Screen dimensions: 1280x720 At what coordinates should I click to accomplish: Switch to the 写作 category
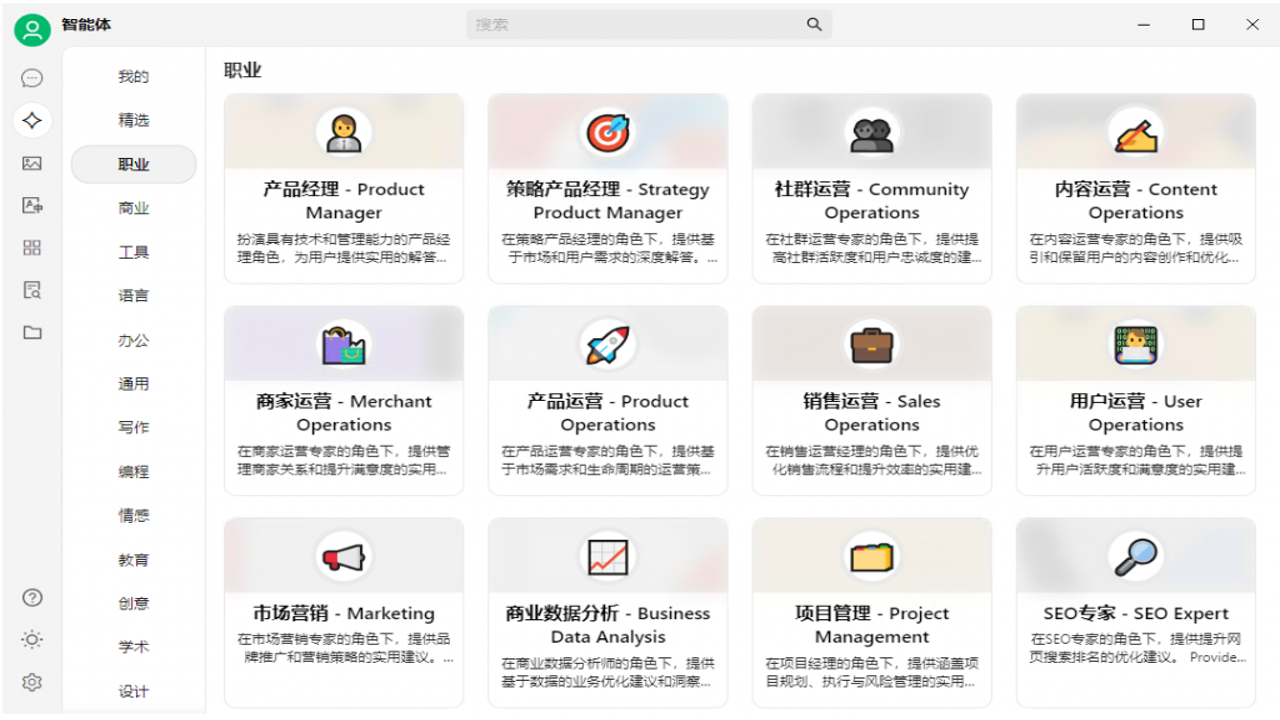134,428
